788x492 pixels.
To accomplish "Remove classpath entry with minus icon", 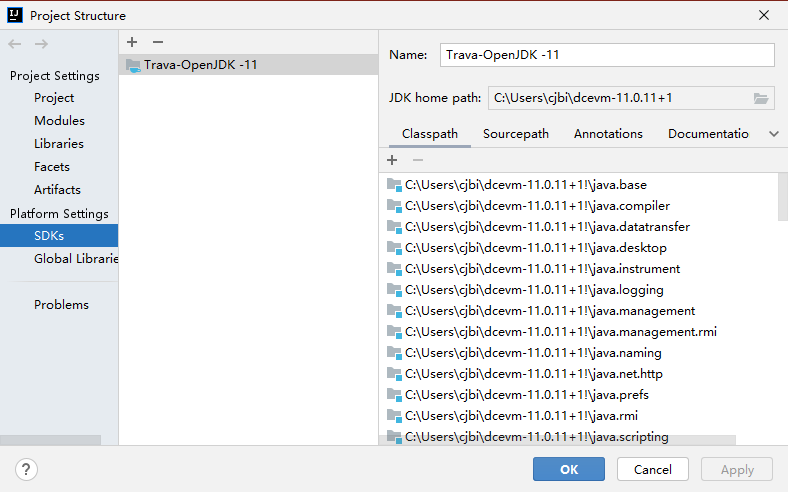I will [418, 160].
